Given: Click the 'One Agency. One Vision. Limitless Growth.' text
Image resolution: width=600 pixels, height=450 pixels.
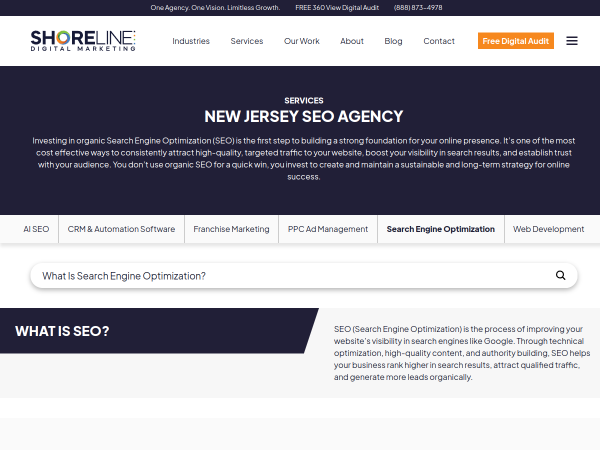Looking at the screenshot, I should (215, 8).
